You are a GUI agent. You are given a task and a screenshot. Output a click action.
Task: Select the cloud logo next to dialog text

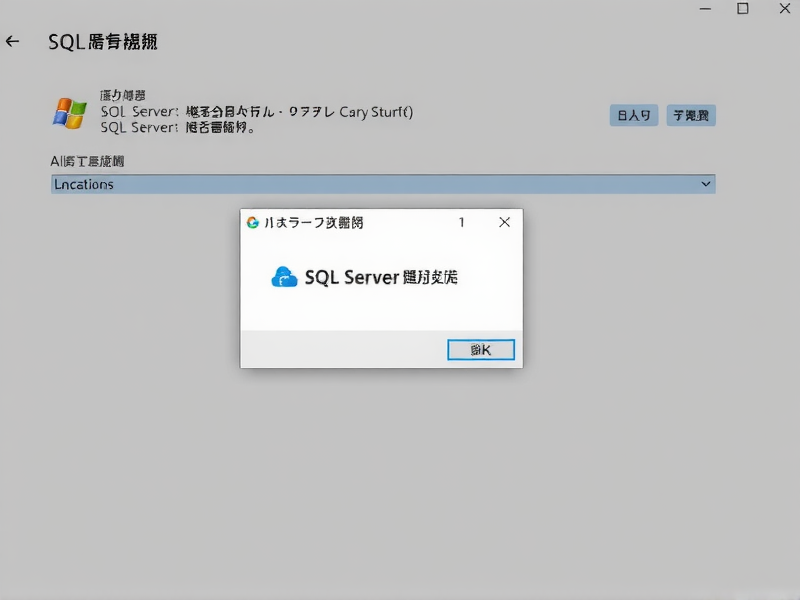tap(285, 277)
